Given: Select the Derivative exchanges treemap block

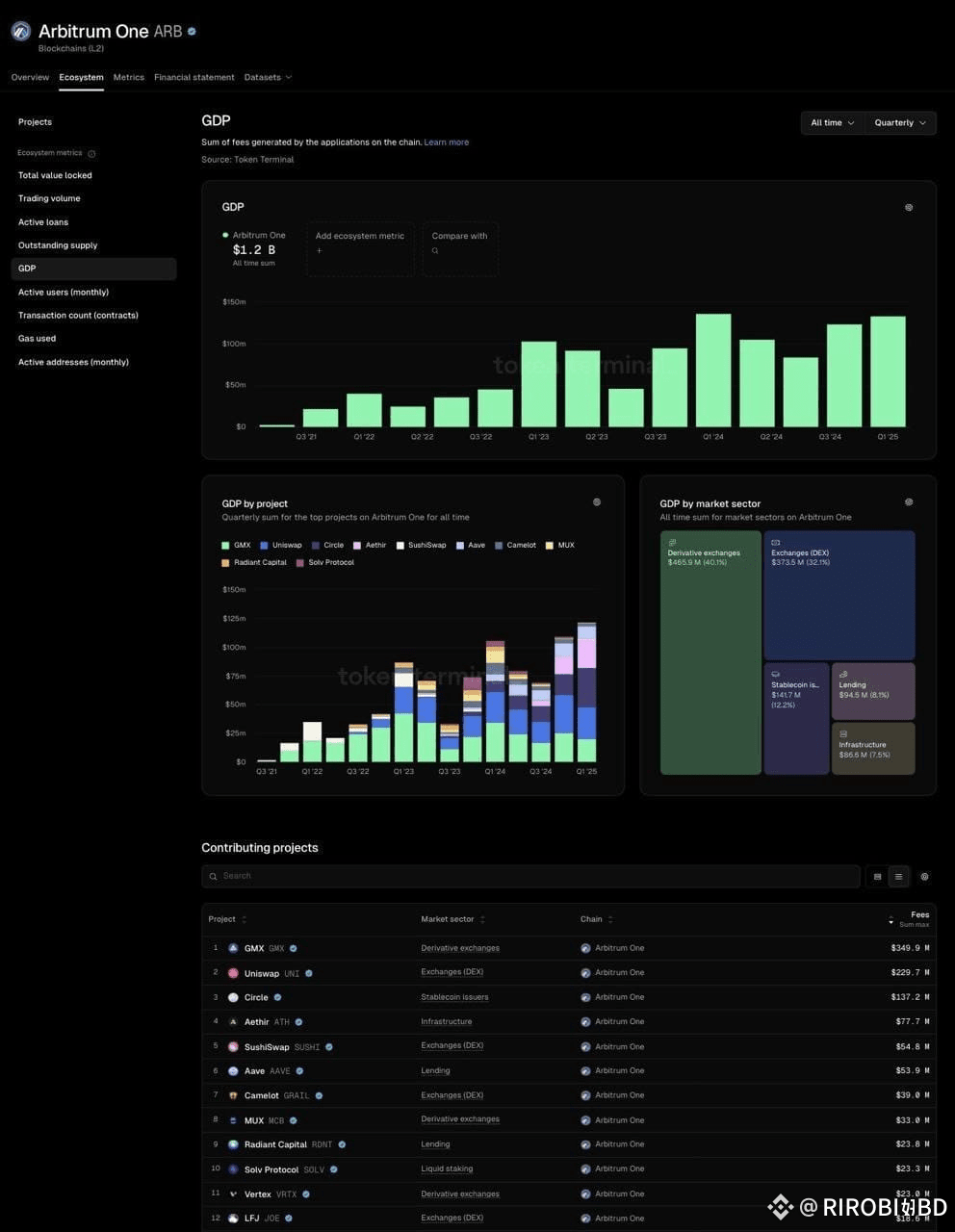Looking at the screenshot, I should tap(710, 653).
